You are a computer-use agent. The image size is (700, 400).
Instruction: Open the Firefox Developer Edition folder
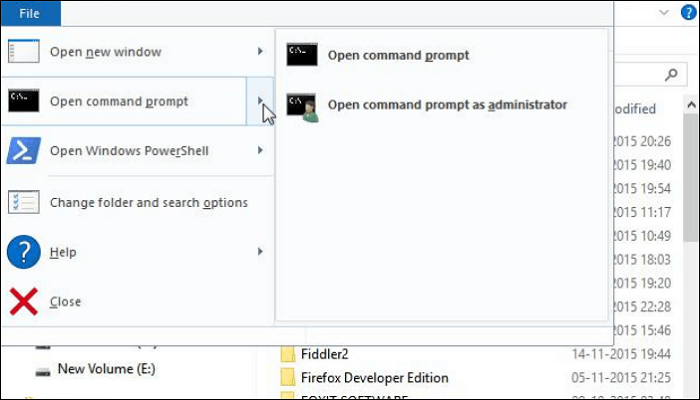click(374, 378)
